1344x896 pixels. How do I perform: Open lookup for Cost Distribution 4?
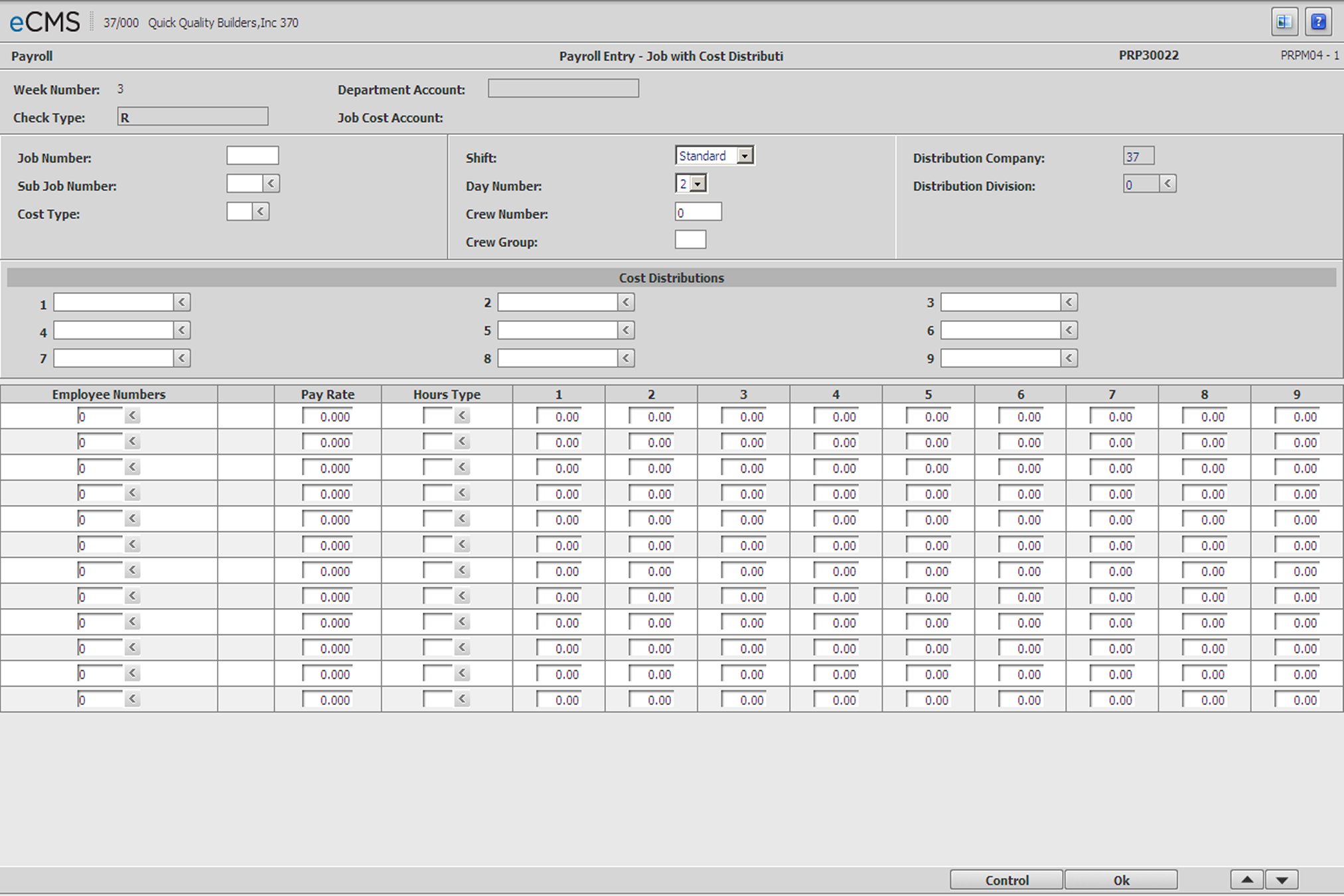(182, 330)
